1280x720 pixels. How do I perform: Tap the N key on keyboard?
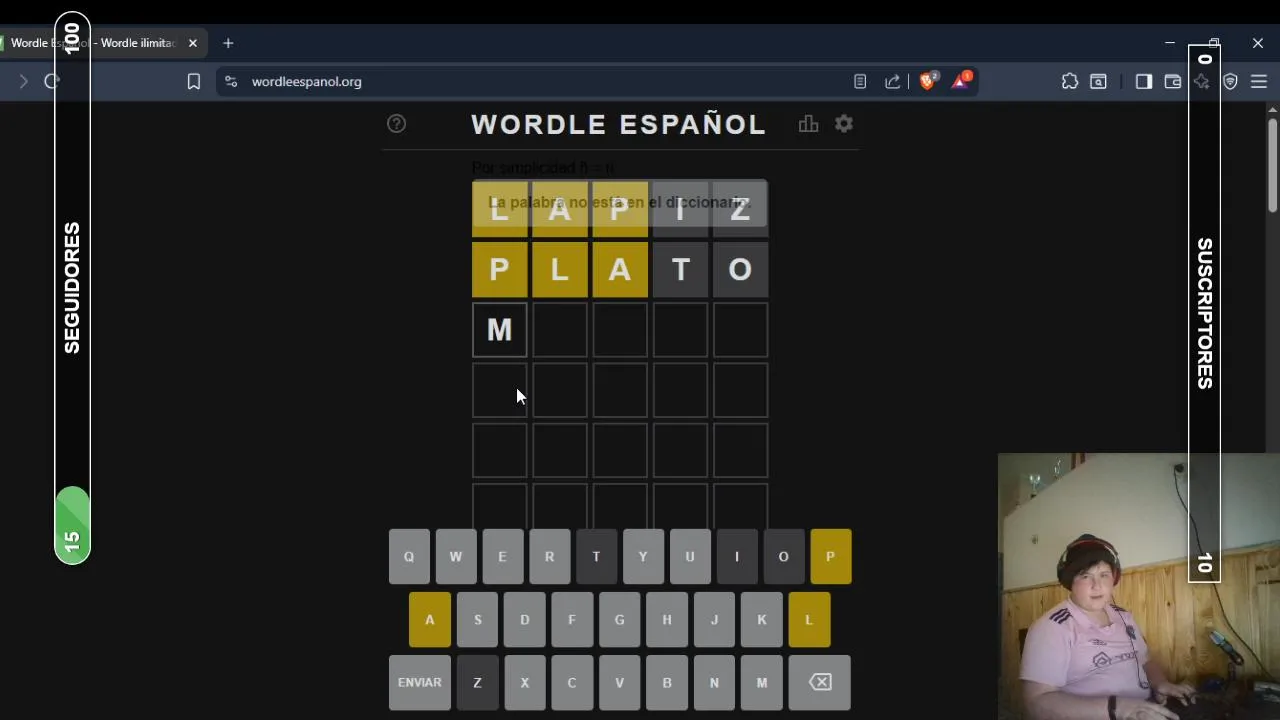pos(714,682)
